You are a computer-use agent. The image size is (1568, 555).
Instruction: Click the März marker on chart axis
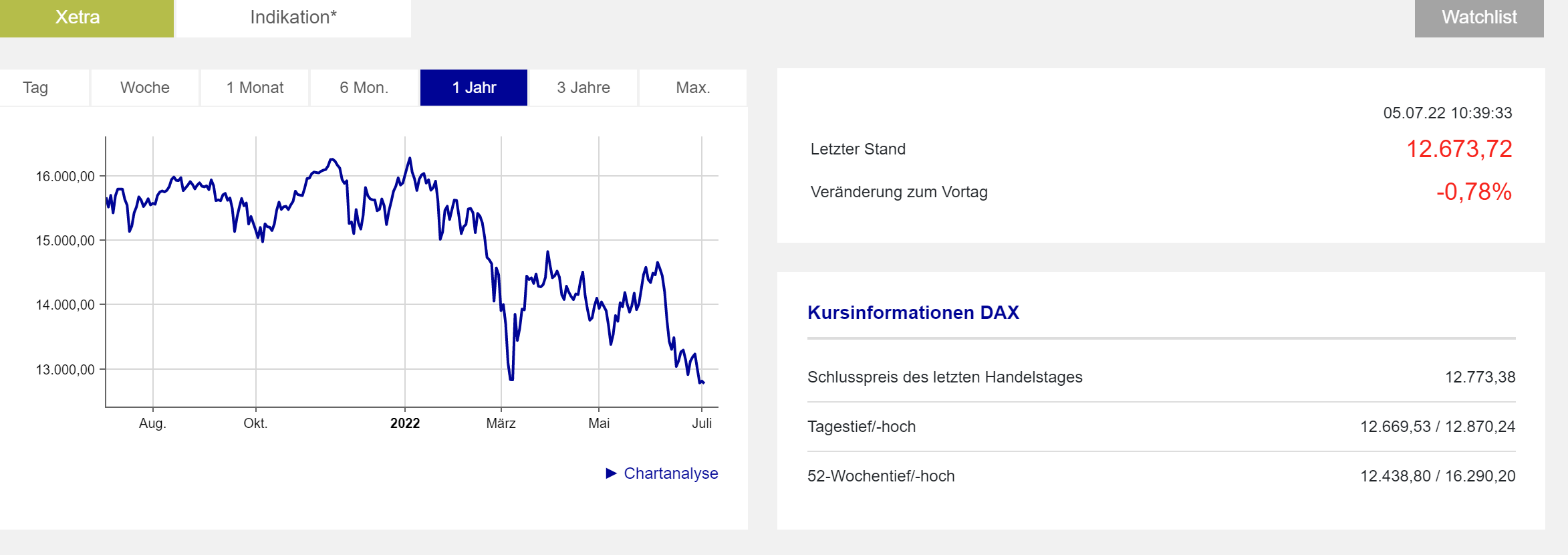coord(501,423)
